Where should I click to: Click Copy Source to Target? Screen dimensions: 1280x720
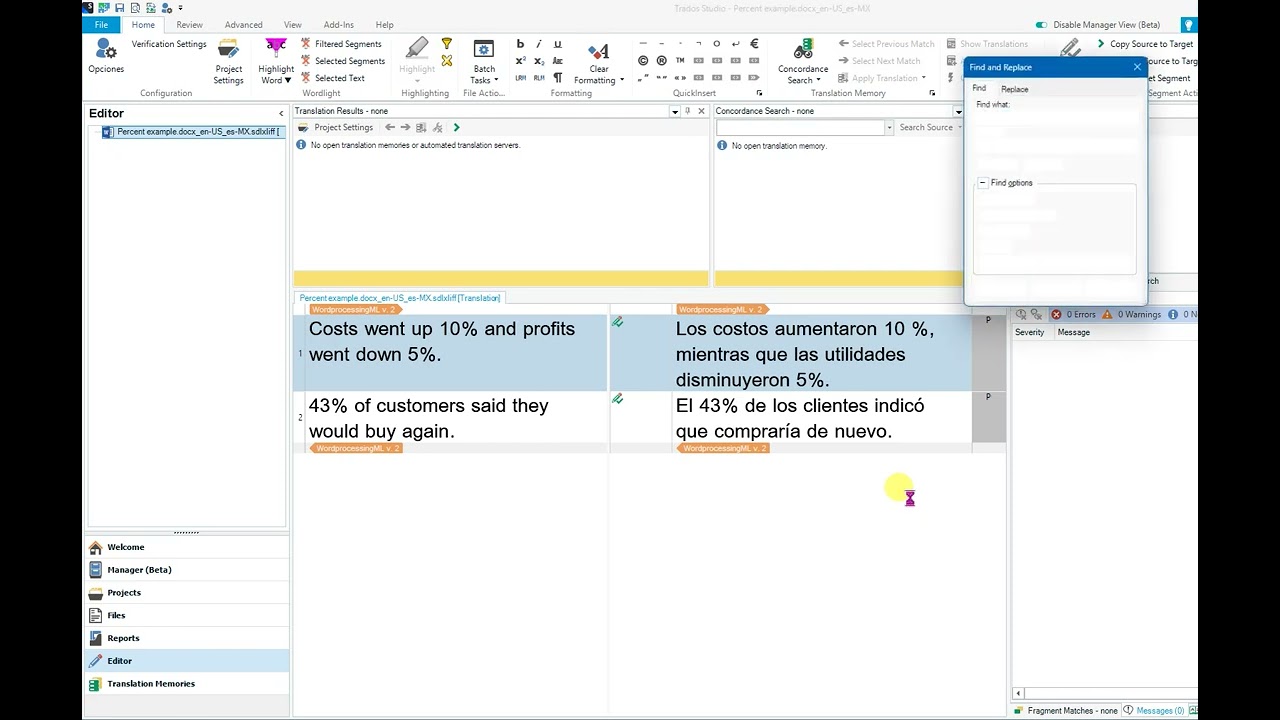pos(1144,44)
